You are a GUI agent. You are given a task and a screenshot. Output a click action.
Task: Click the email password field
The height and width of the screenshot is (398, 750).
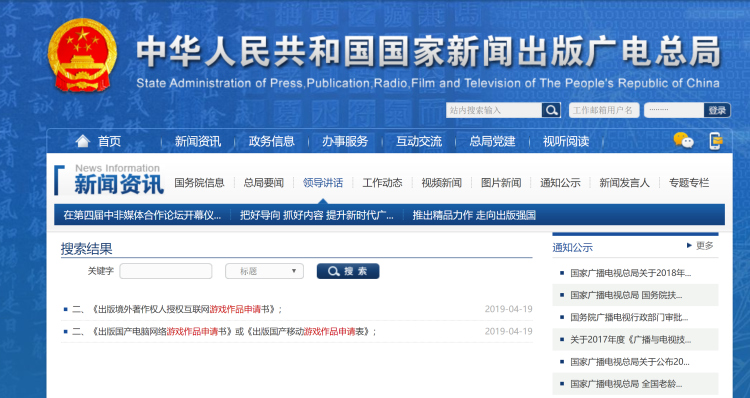(673, 110)
